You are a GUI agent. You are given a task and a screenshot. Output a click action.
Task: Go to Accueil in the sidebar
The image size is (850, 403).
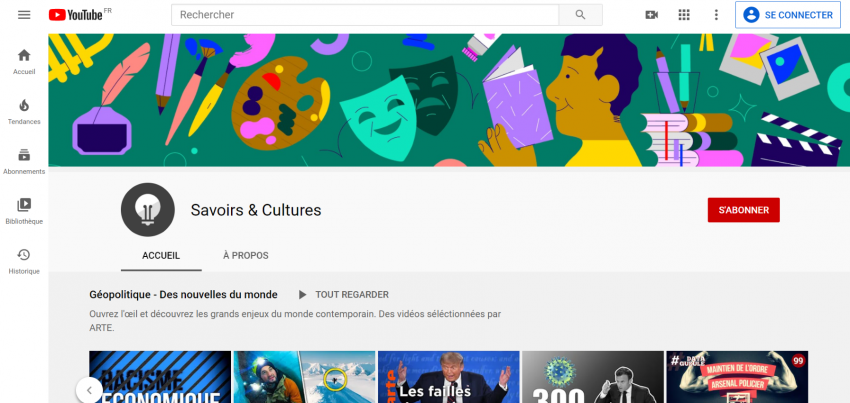tap(24, 62)
